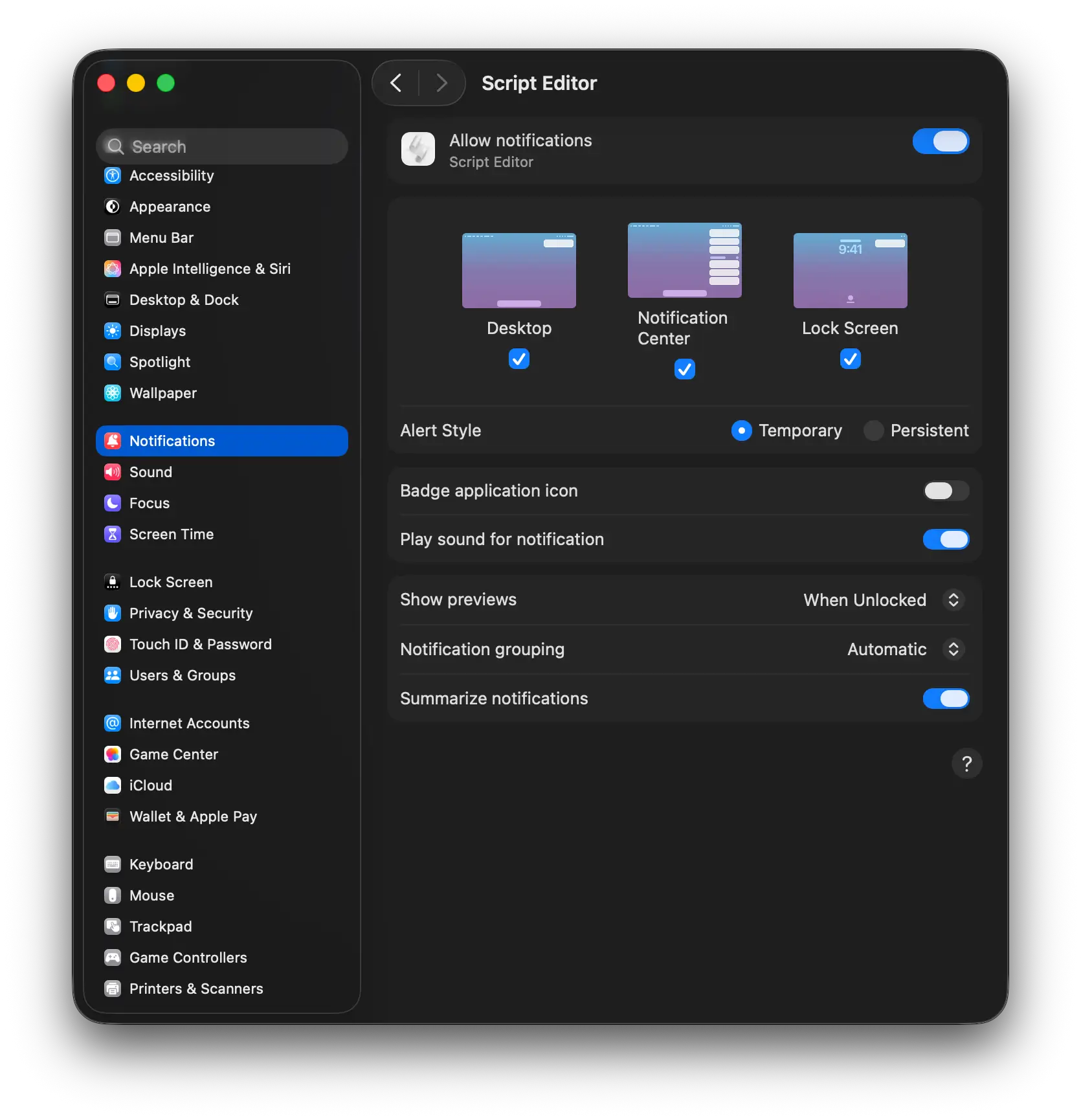
Task: Enable Badge application icon toggle
Action: pos(946,491)
